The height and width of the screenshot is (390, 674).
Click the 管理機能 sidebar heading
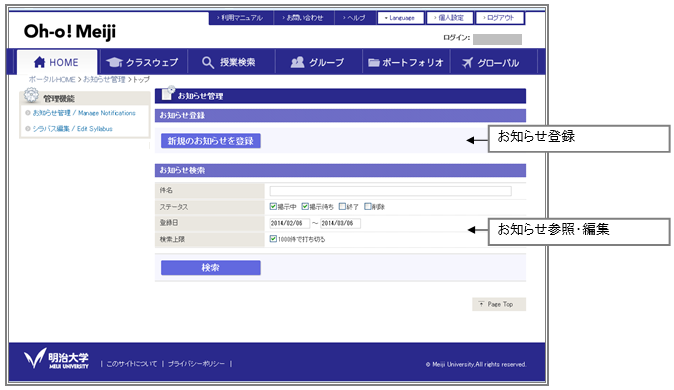click(x=59, y=99)
